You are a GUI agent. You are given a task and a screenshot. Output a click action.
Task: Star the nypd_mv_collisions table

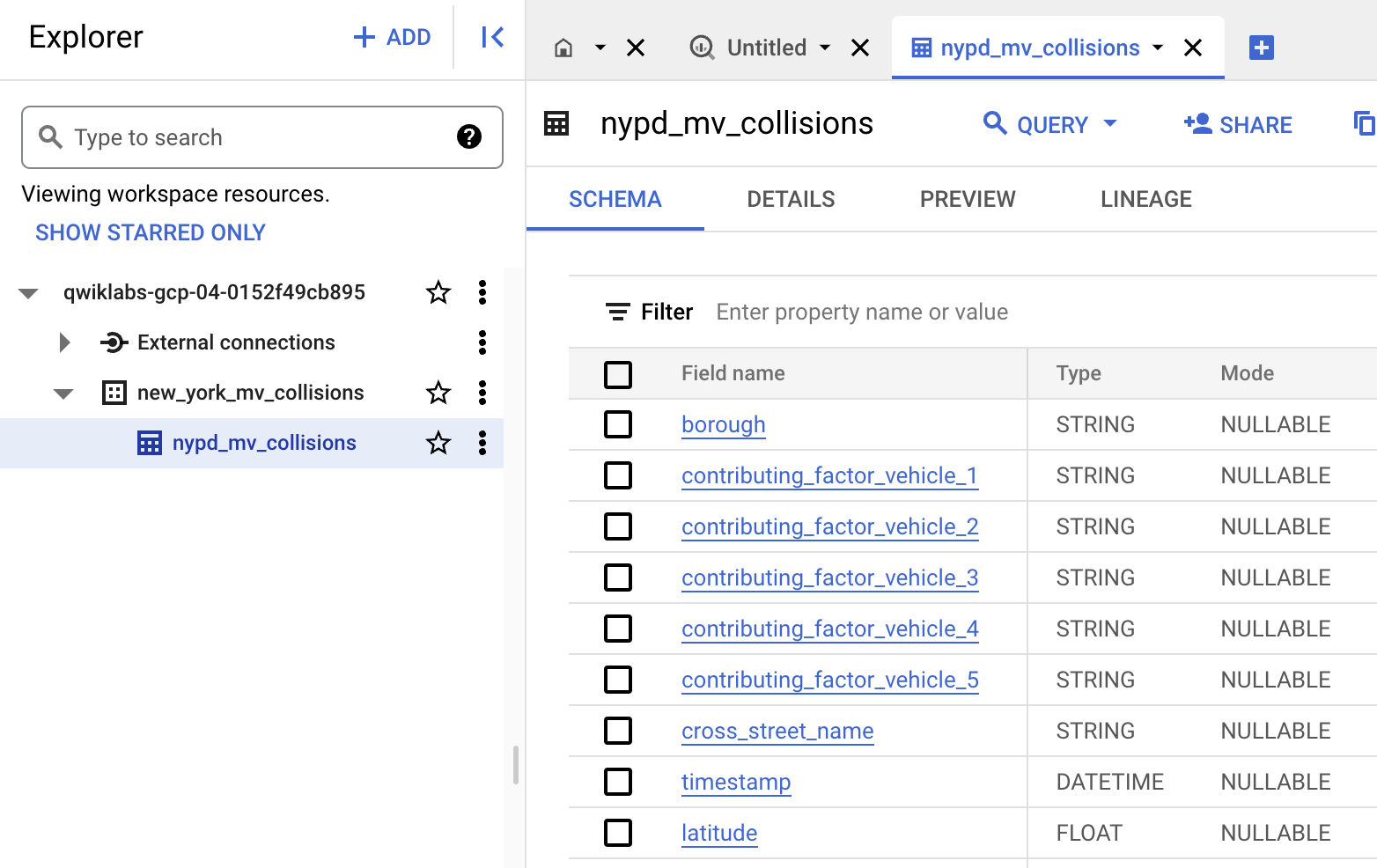click(x=438, y=443)
